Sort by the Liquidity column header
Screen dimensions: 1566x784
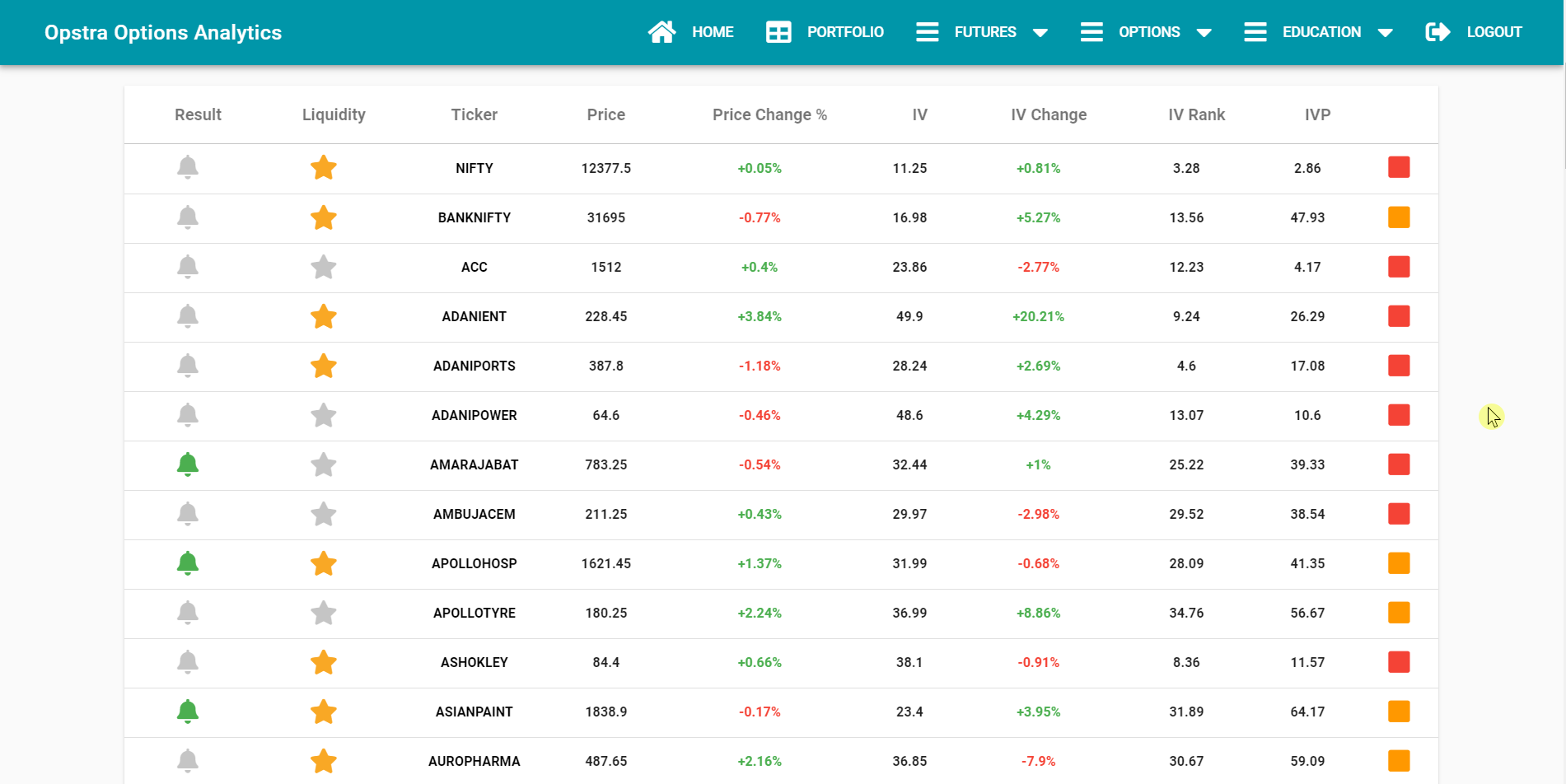[334, 114]
